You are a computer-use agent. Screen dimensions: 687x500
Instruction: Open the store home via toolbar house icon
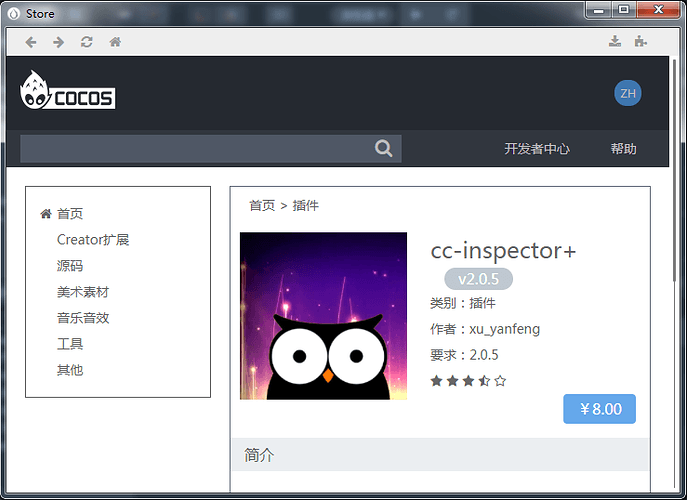point(115,42)
